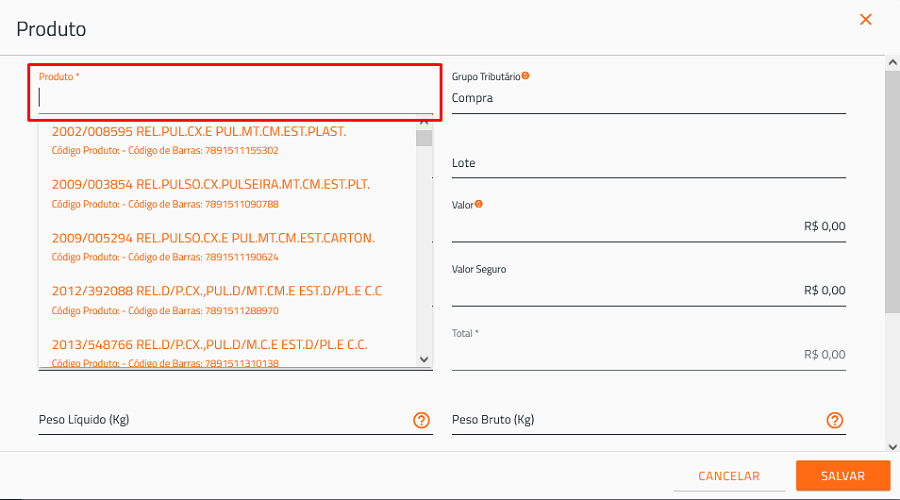
Task: Click the info icon beside Grupo Tributário
Action: point(525,76)
